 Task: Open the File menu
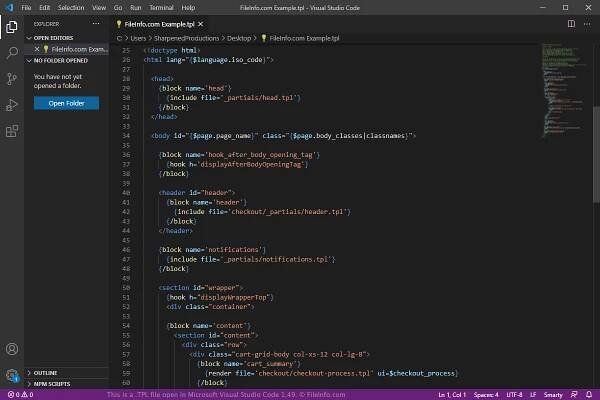tap(26, 8)
